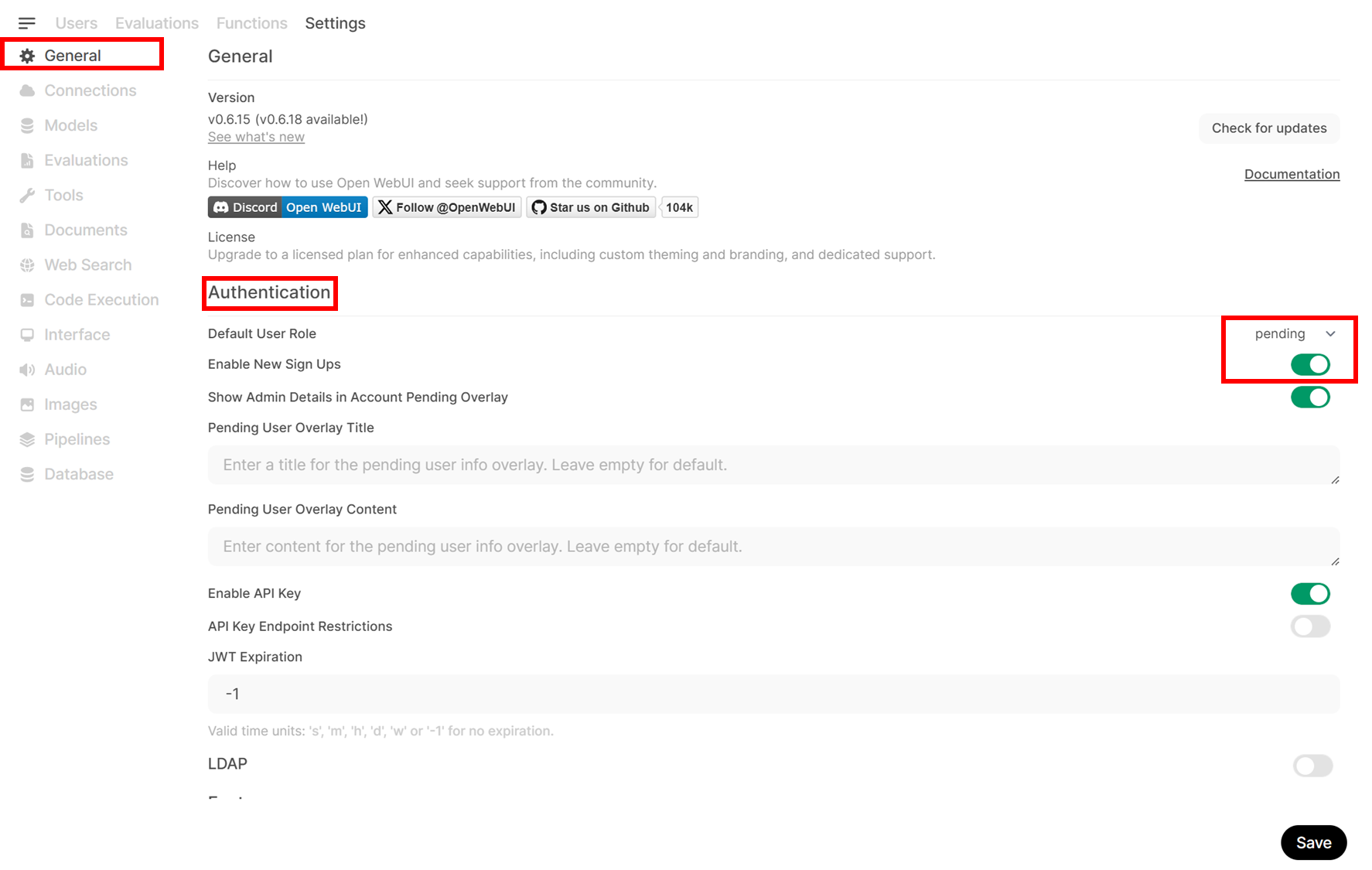The width and height of the screenshot is (1372, 870).
Task: Open Audio speaker icon in sidebar
Action: pyautogui.click(x=27, y=370)
